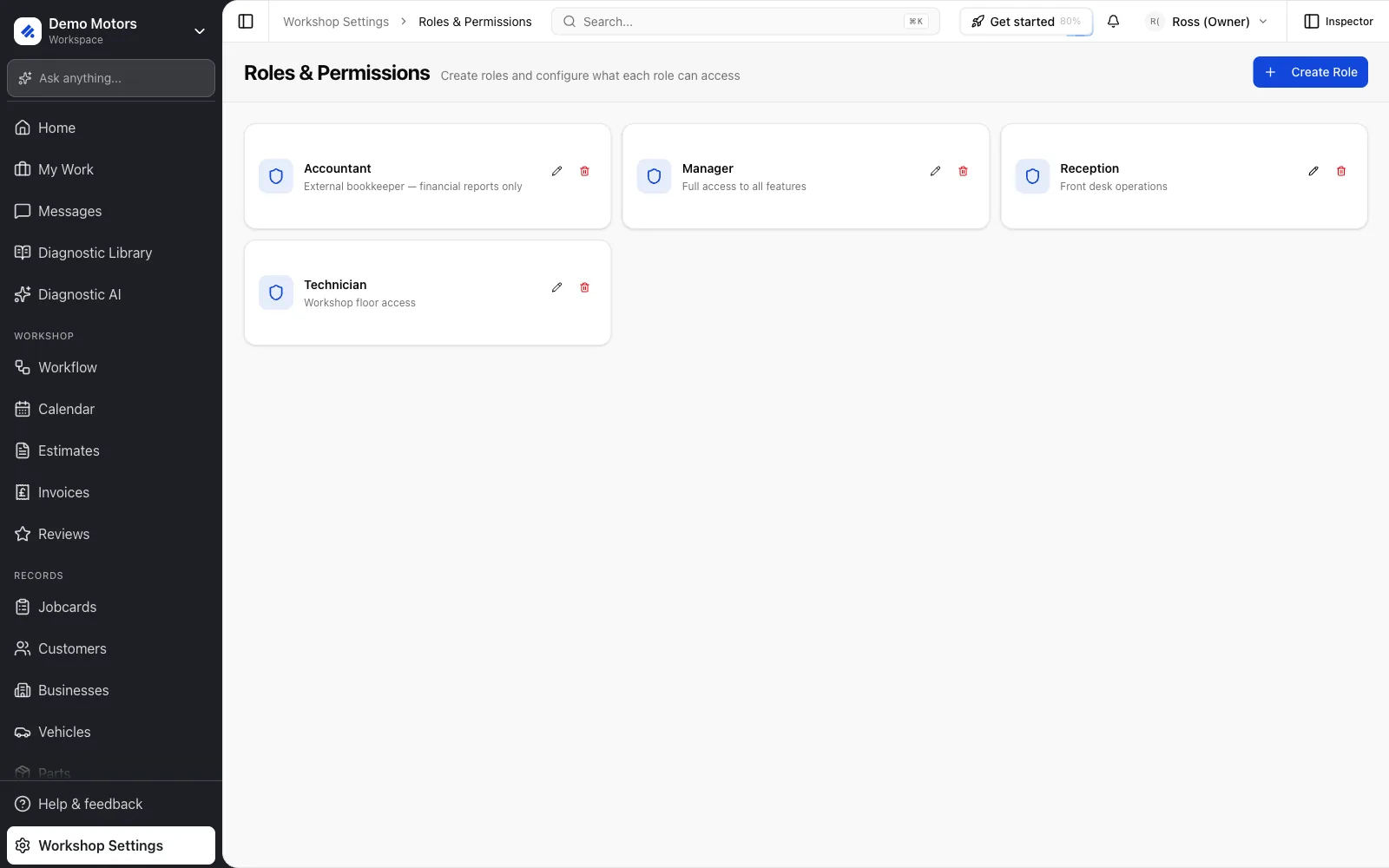Edit the Technician role with pencil icon

coord(556,287)
